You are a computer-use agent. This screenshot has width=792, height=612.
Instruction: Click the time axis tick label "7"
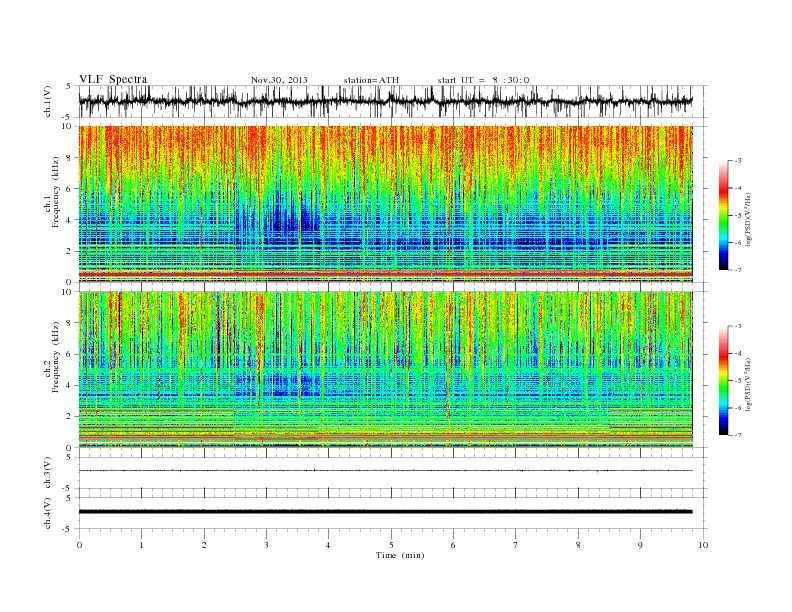516,545
